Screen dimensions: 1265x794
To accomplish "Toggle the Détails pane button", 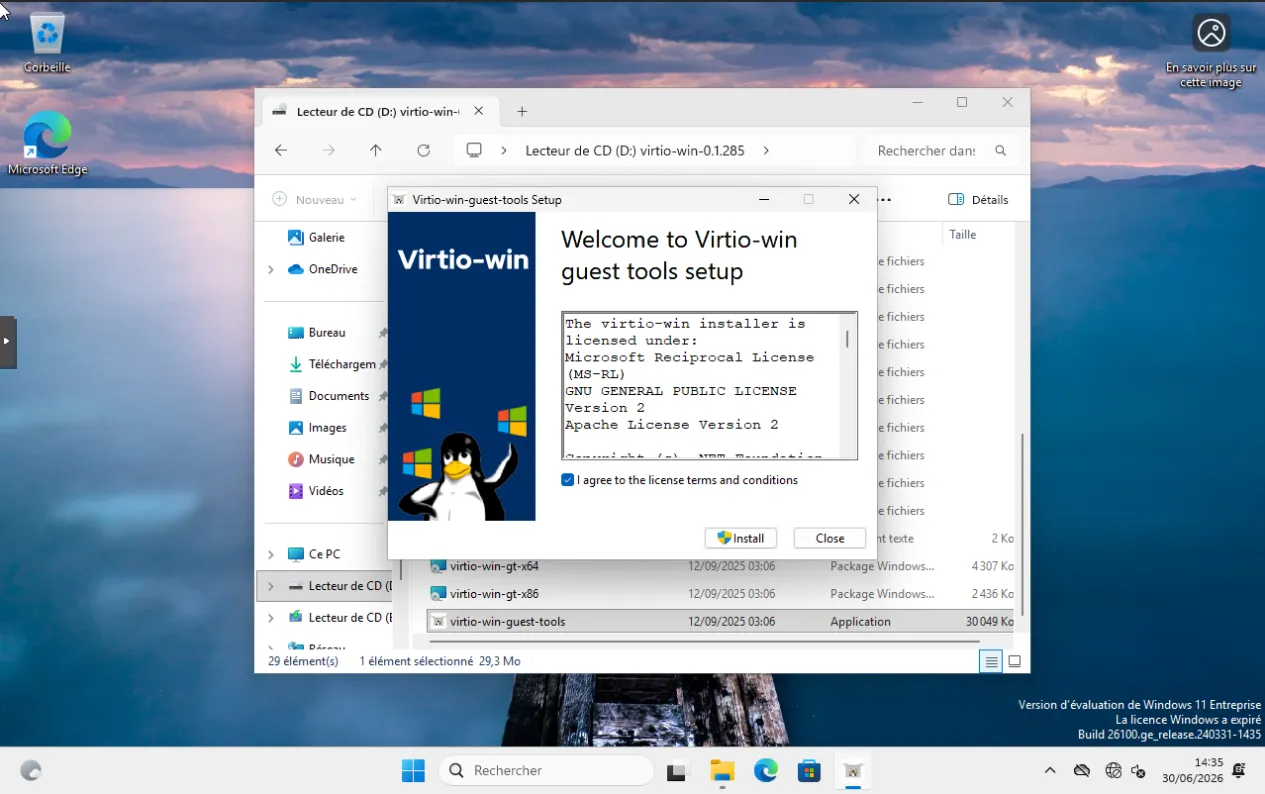I will tap(978, 200).
